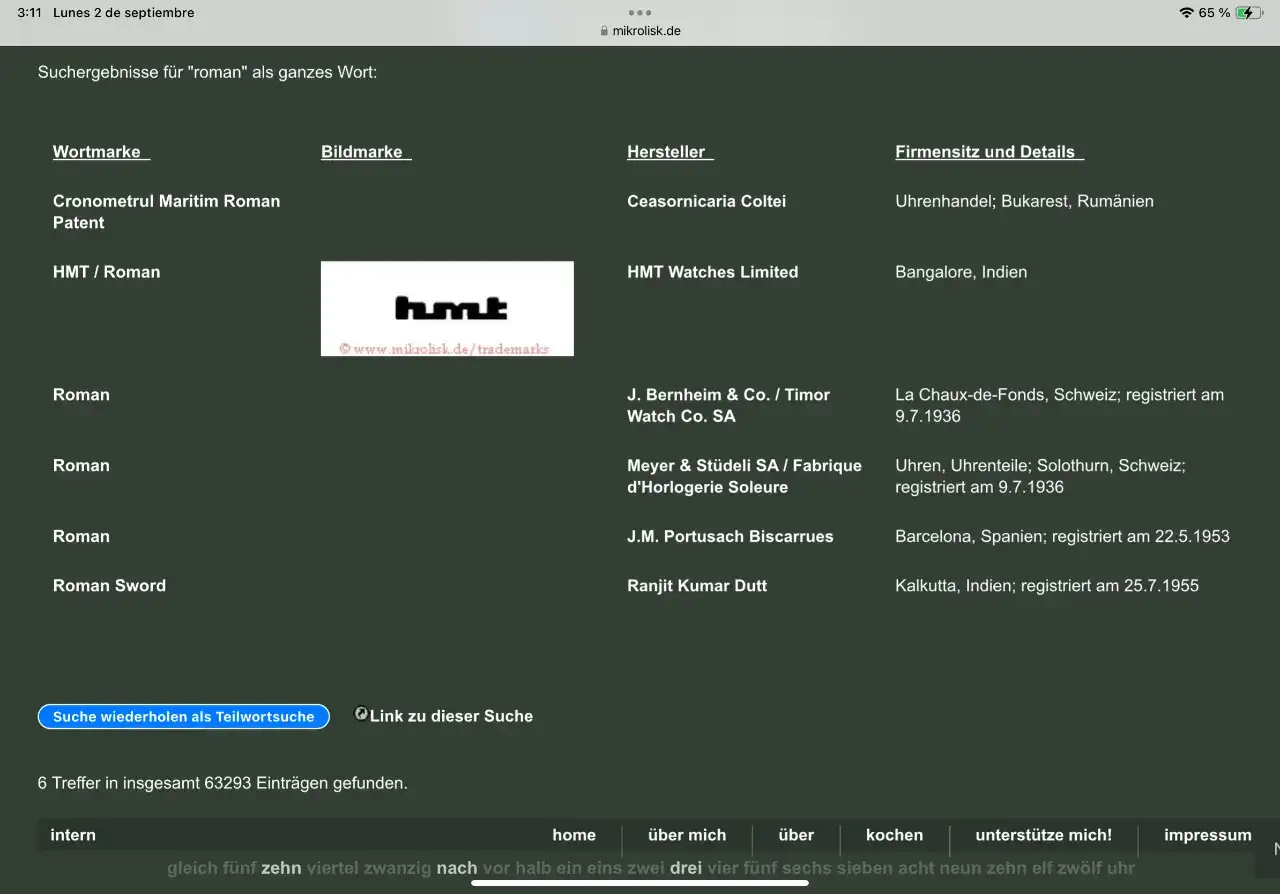Tap the three-dot multitasking icon at top
Screen dimensions: 1280x894
pyautogui.click(x=640, y=13)
